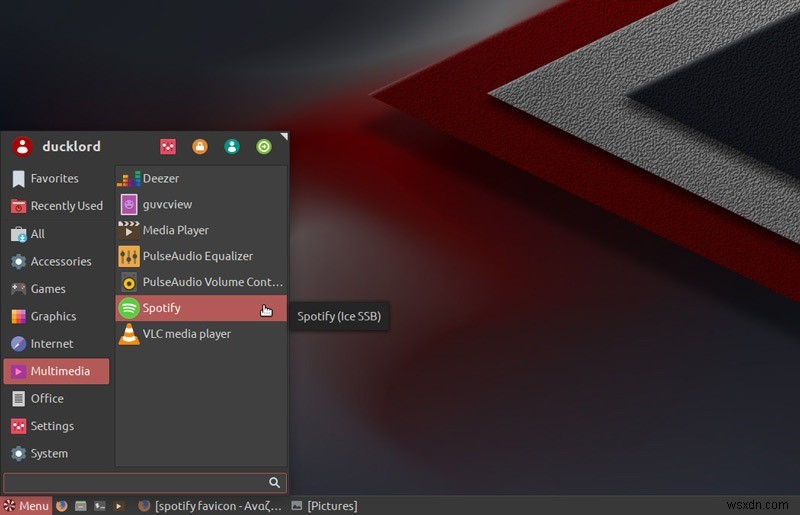800x515 pixels.
Task: Launch guvcview webcam application
Action: [x=201, y=204]
